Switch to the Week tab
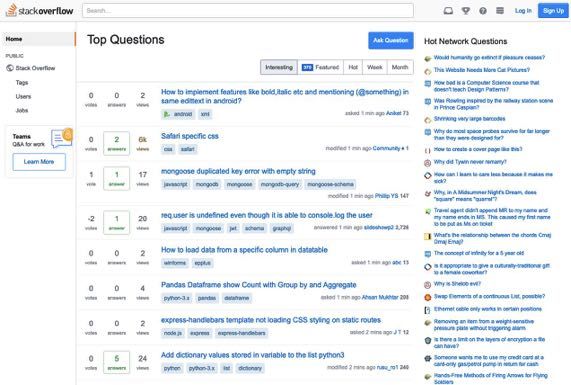The width and height of the screenshot is (571, 385). [x=375, y=67]
